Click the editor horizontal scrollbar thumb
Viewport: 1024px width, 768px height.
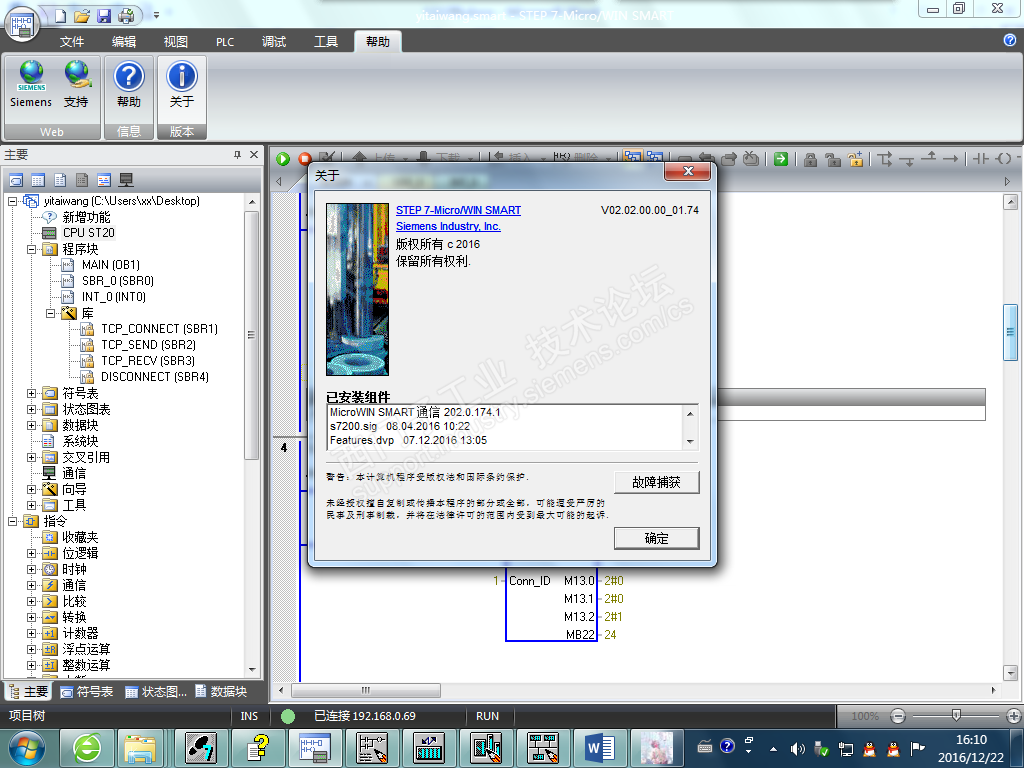point(366,690)
